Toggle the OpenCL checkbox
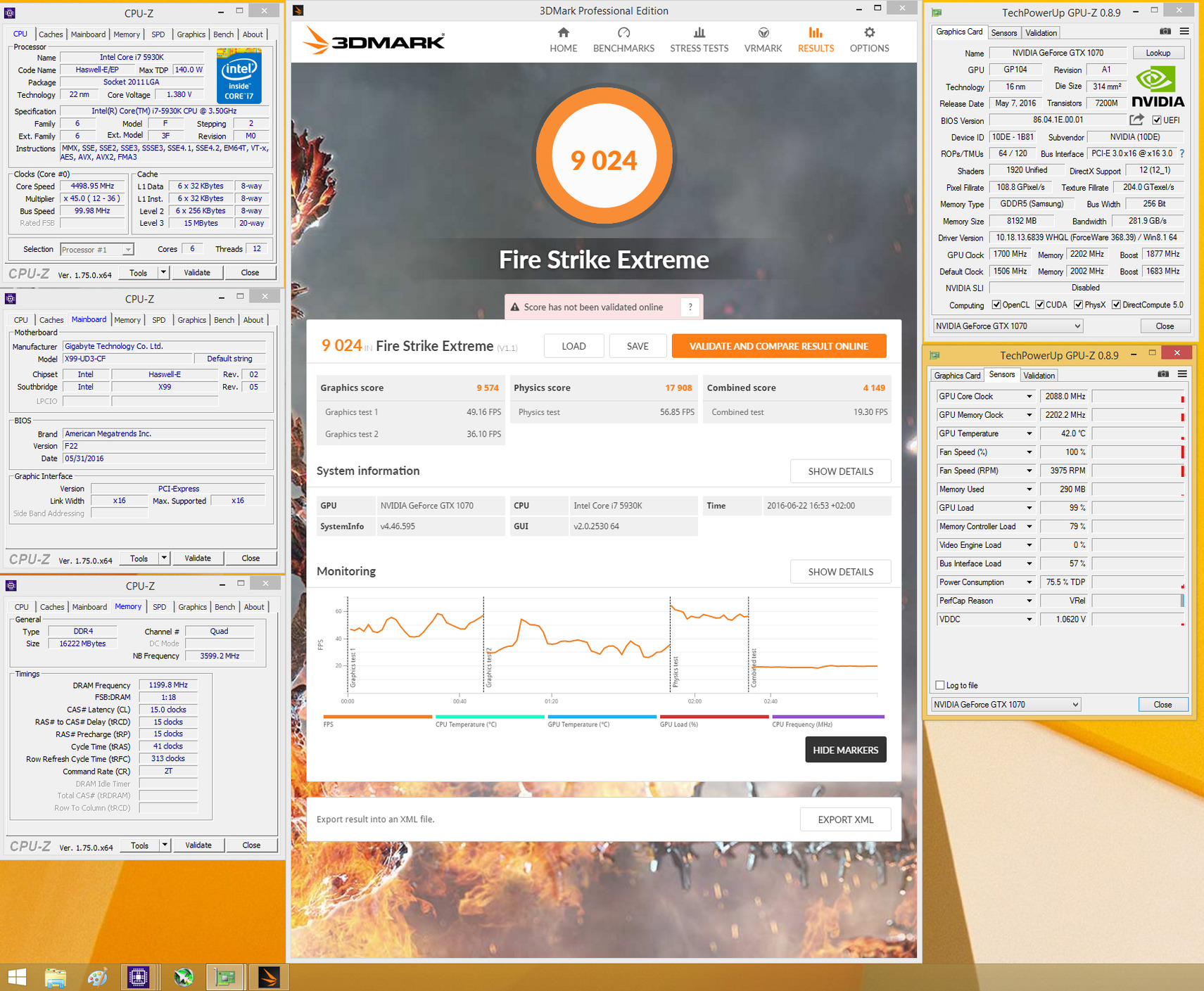This screenshot has width=1204, height=991. coord(996,305)
